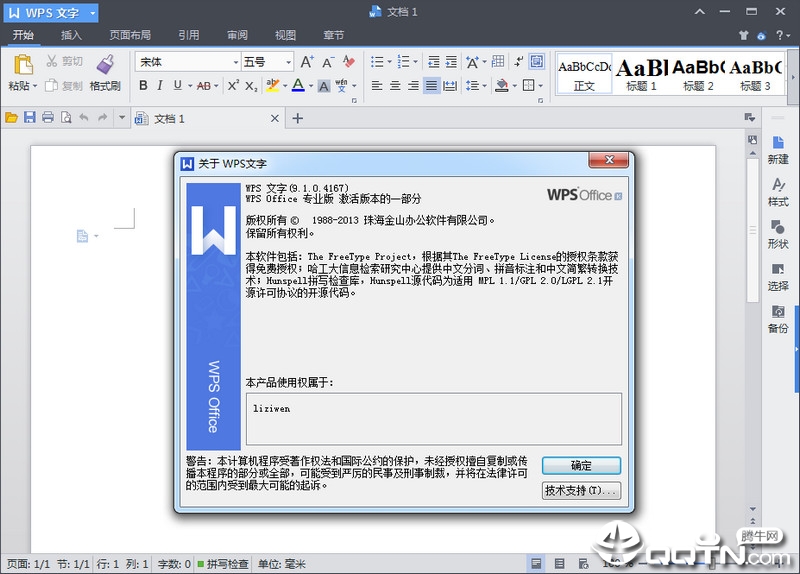800x574 pixels.
Task: Click 拼写检查 in status bar
Action: pyautogui.click(x=223, y=564)
